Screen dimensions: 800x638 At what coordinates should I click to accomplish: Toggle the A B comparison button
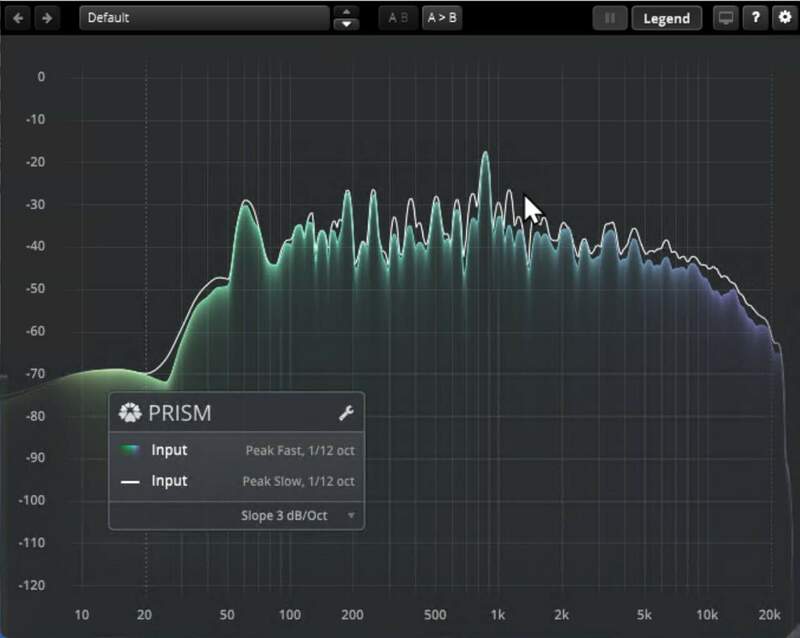397,18
